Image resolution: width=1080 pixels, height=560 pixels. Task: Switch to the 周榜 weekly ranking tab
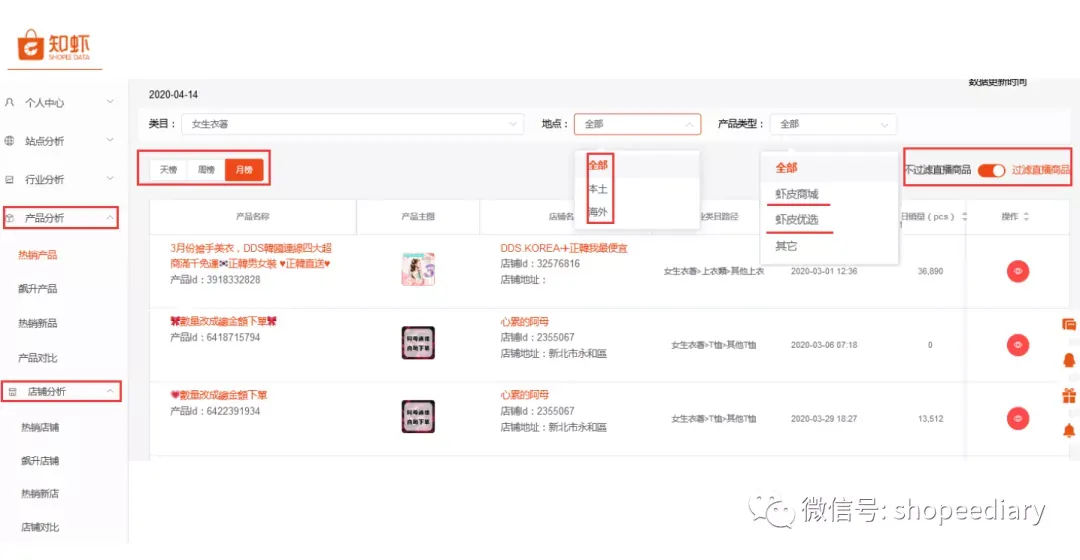(206, 169)
